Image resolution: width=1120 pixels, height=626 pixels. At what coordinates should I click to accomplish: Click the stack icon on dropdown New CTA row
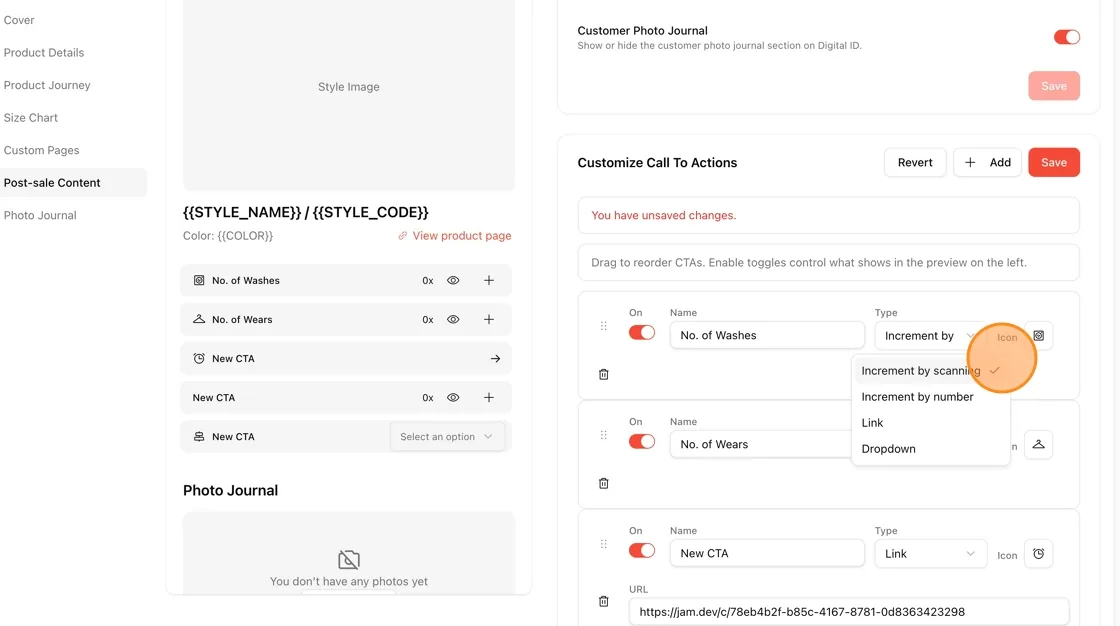click(x=199, y=437)
